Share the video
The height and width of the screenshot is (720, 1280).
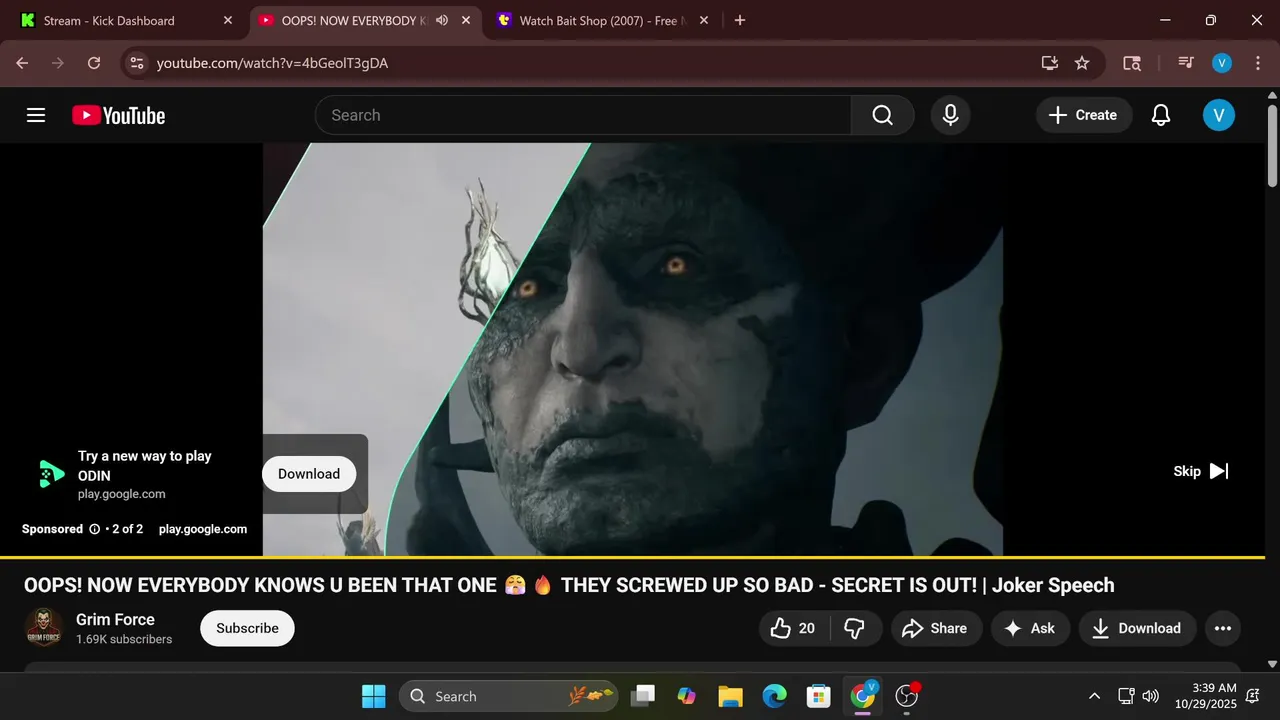coord(934,628)
